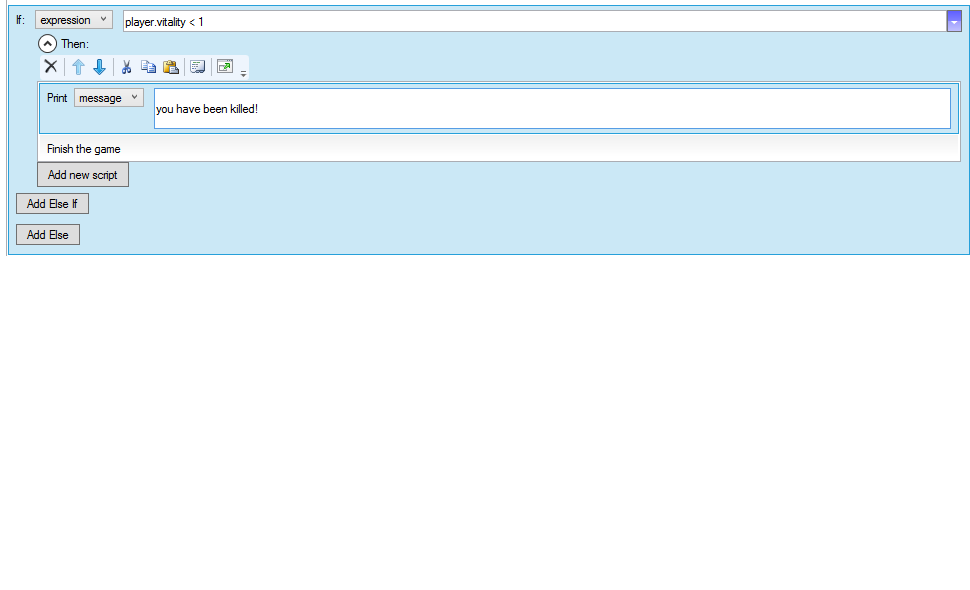Screen dimensions: 970x590
Task: Delete the selected script with the X icon
Action: [50, 67]
